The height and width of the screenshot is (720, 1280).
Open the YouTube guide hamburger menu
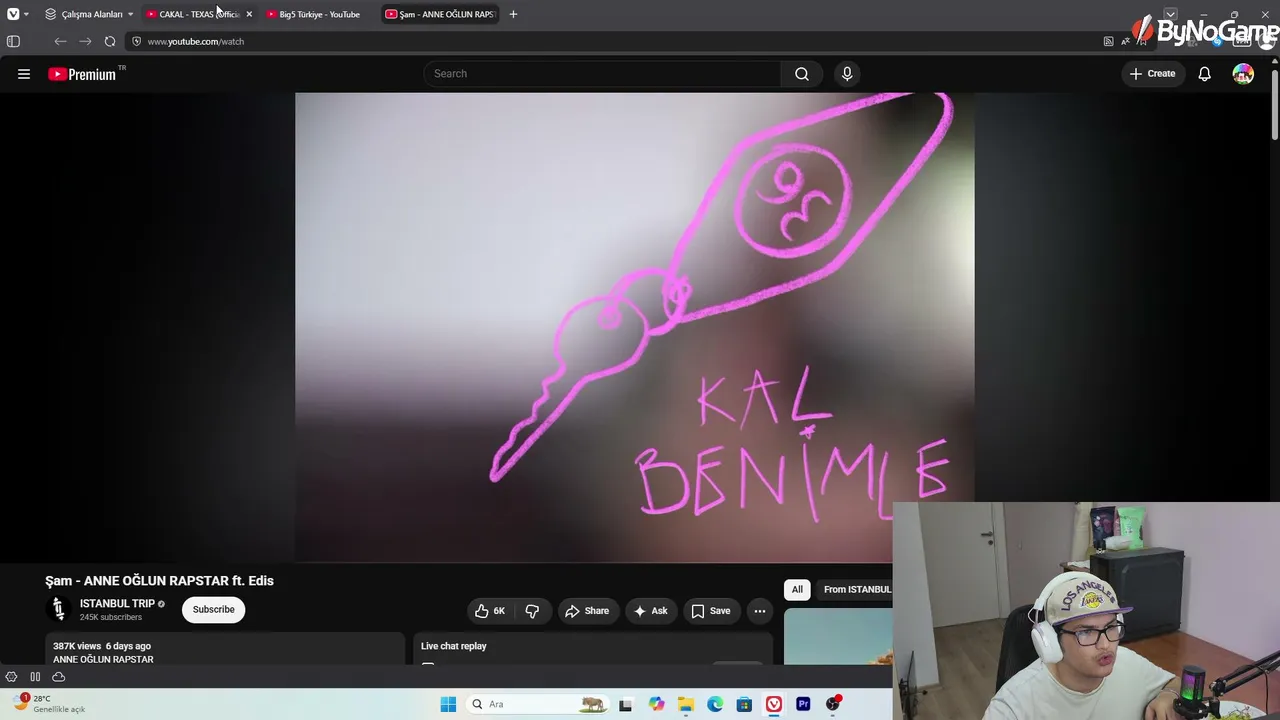click(x=24, y=74)
